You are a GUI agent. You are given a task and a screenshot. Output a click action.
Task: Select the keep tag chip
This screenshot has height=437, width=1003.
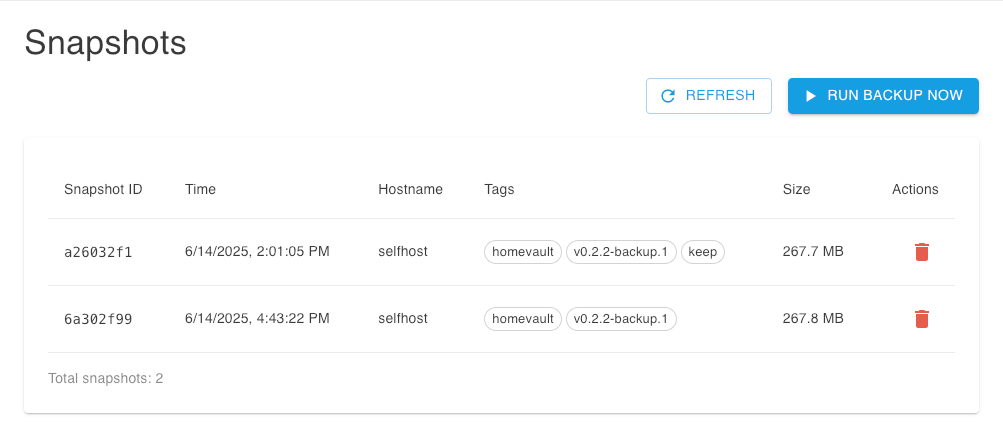(x=703, y=252)
